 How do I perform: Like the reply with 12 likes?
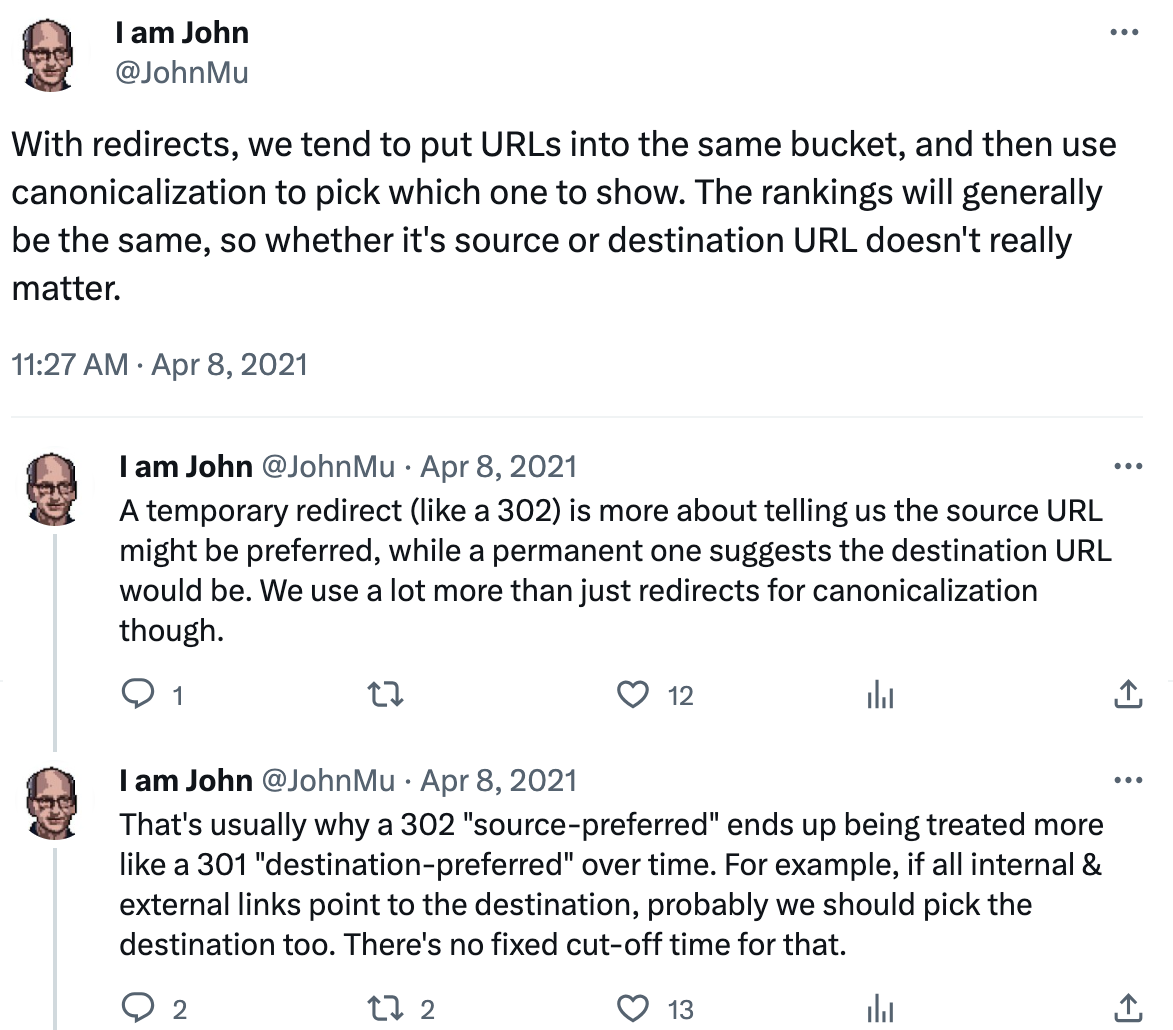click(x=633, y=695)
